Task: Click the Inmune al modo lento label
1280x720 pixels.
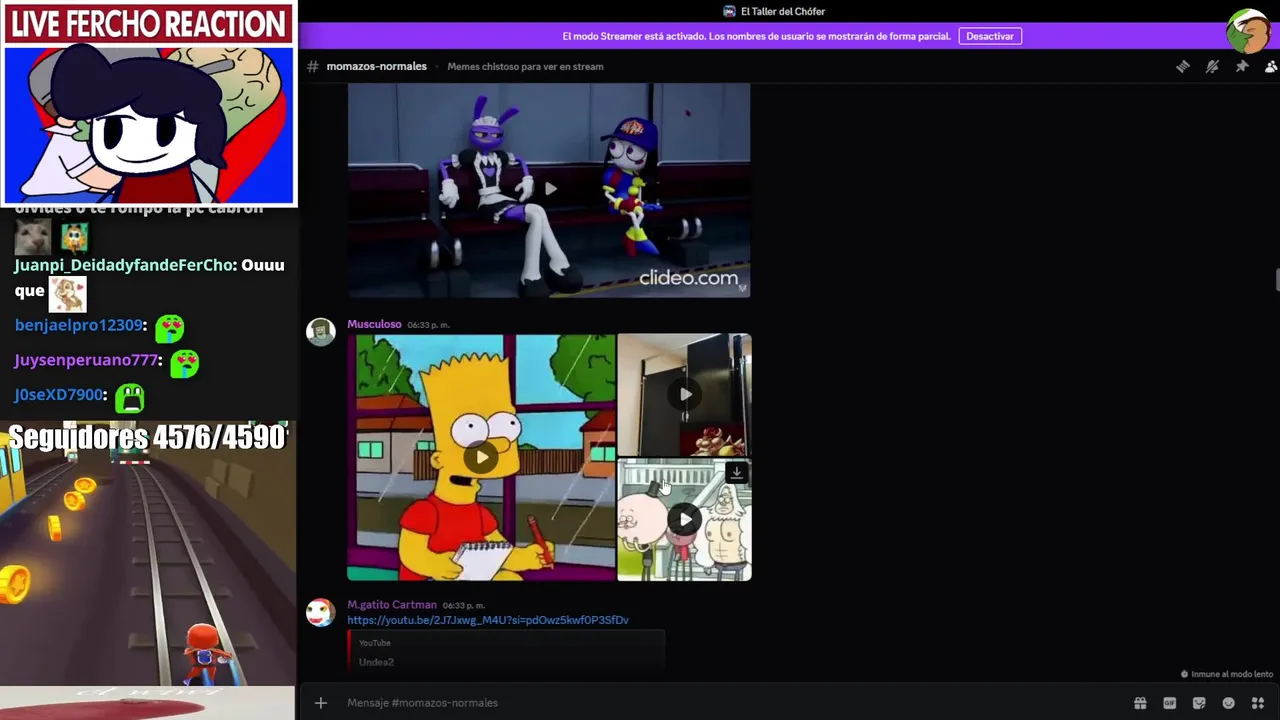Action: [x=1231, y=674]
